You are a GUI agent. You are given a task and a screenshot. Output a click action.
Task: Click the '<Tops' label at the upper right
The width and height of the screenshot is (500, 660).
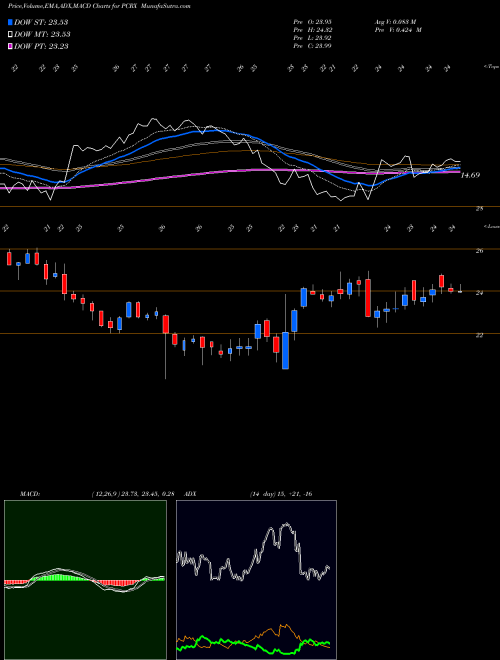pyautogui.click(x=491, y=67)
